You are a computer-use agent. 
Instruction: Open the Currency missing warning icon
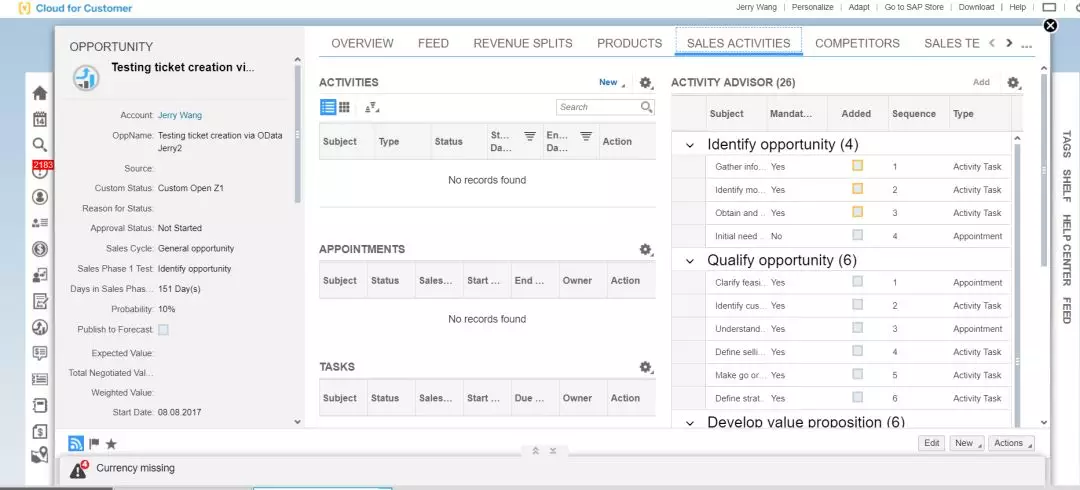(79, 469)
